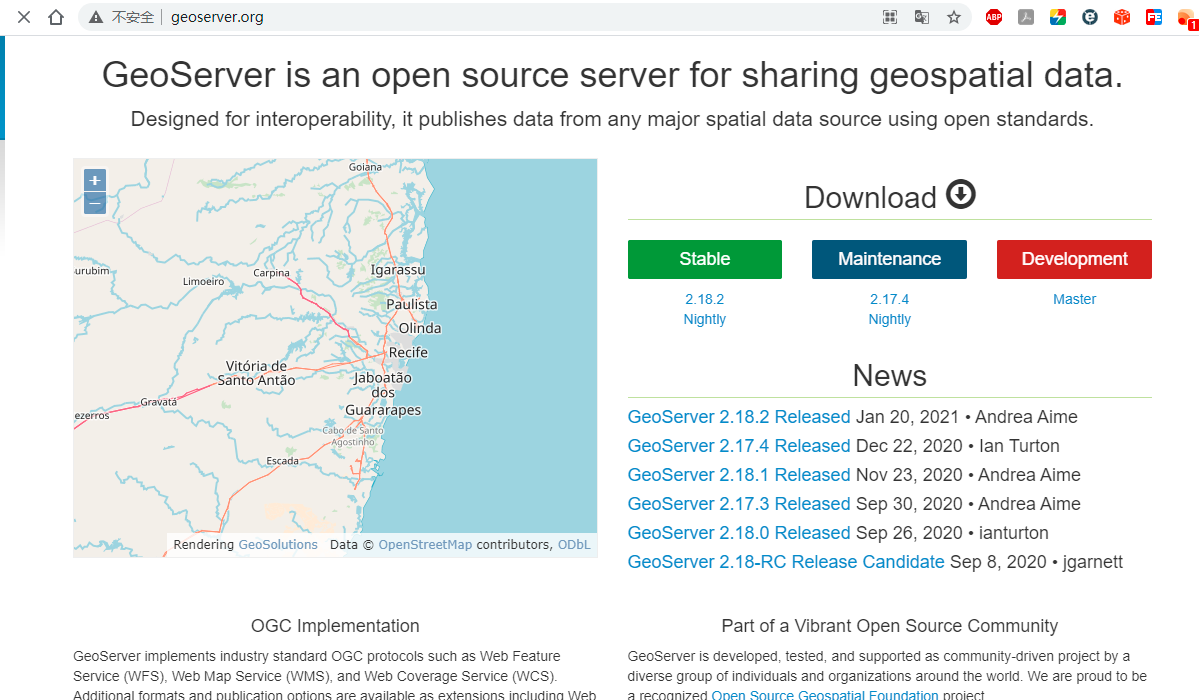Open the Adblock Plus extension icon
The width and height of the screenshot is (1199, 700).
[994, 17]
